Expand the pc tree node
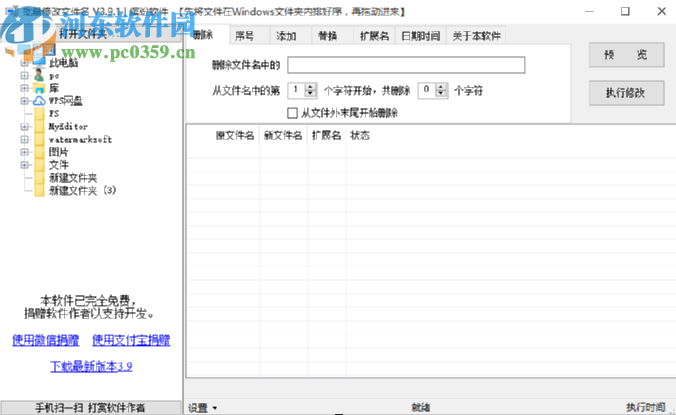Viewport: 676px width, 415px height. click(25, 75)
